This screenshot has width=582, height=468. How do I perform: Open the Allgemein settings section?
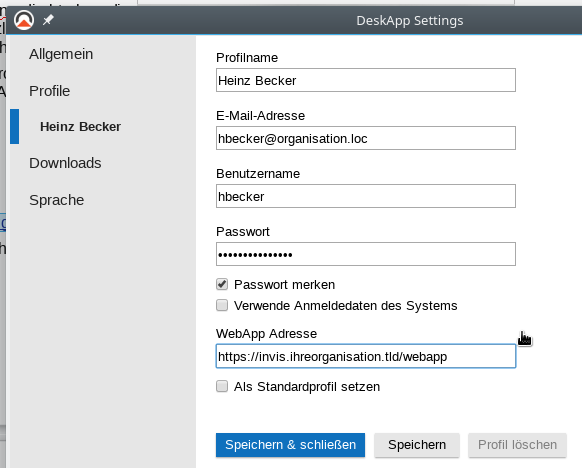[61, 54]
